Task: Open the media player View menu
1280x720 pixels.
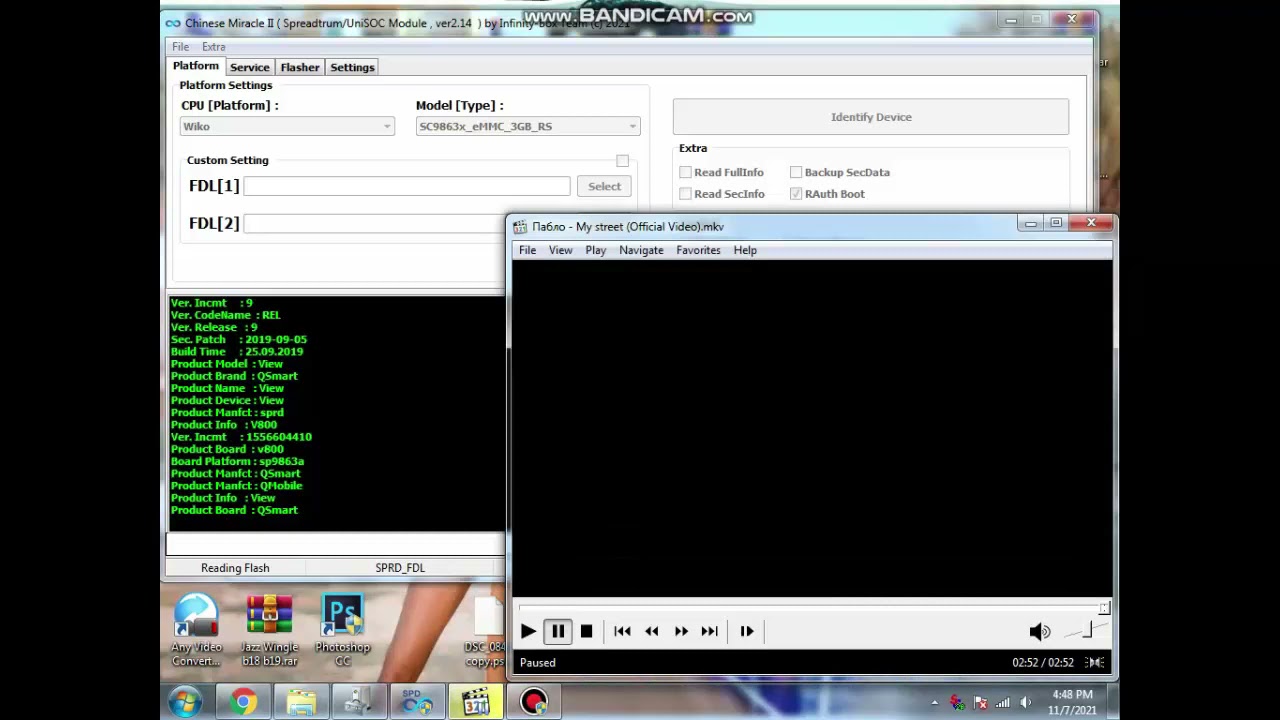Action: 560,250
